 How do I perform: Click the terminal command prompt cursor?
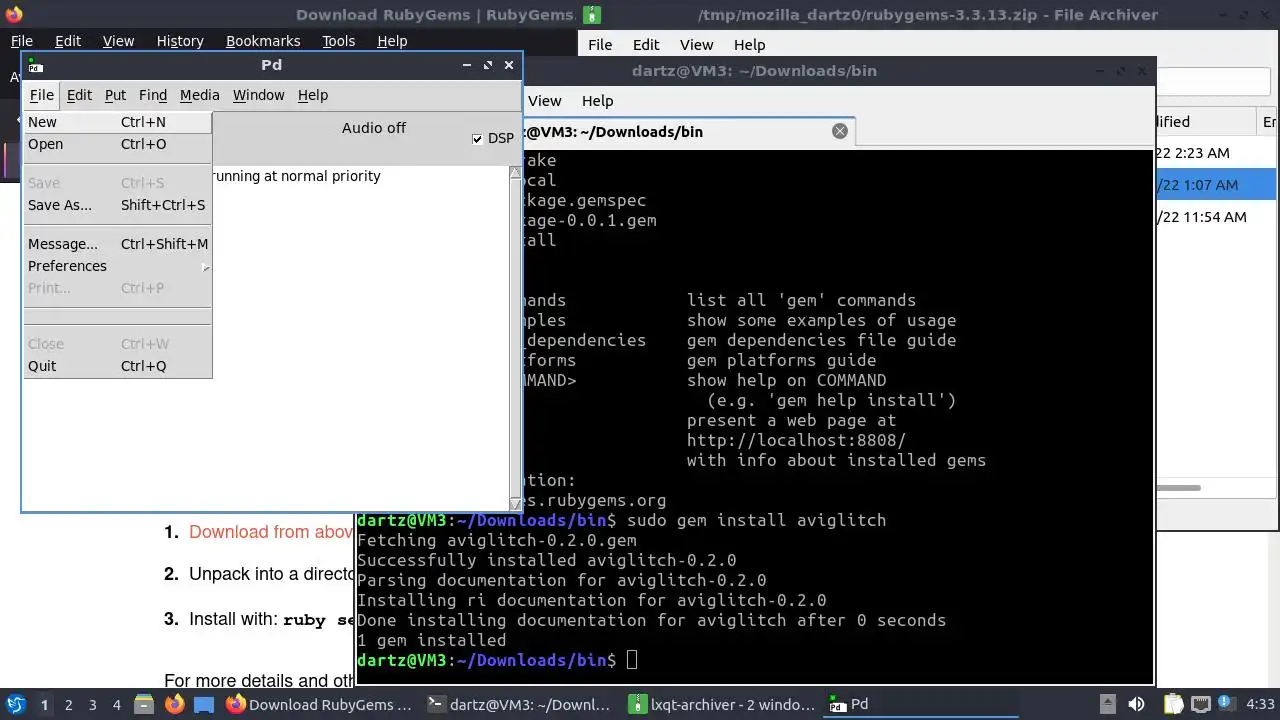pyautogui.click(x=631, y=660)
